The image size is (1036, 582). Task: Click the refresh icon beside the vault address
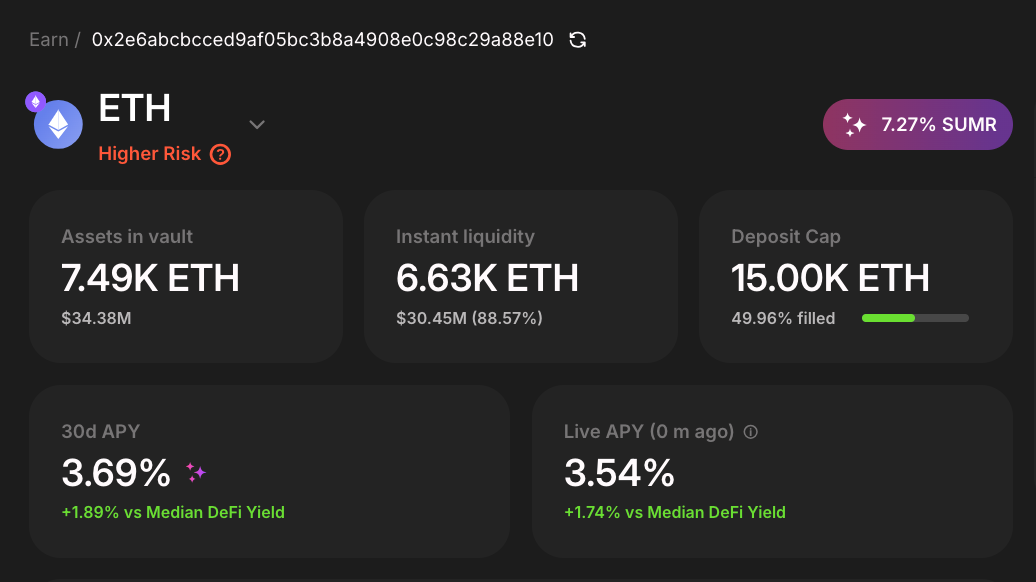click(577, 40)
